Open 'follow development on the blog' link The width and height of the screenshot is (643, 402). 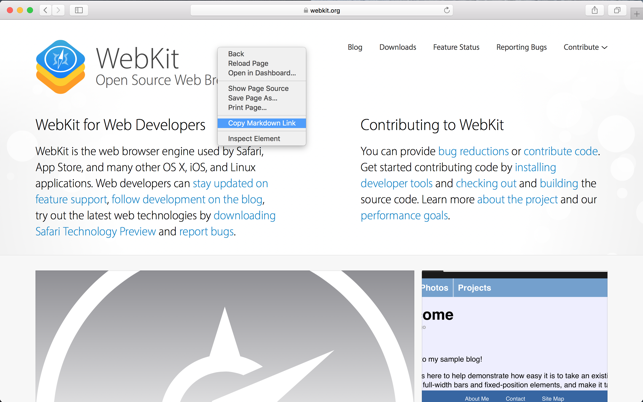[187, 199]
